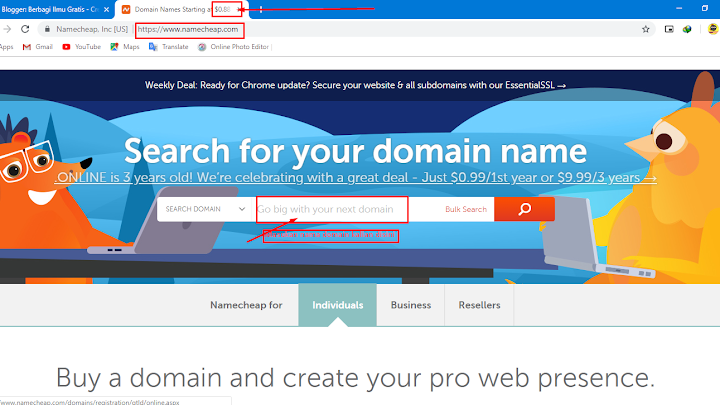Open a new browser tab

tap(261, 9)
